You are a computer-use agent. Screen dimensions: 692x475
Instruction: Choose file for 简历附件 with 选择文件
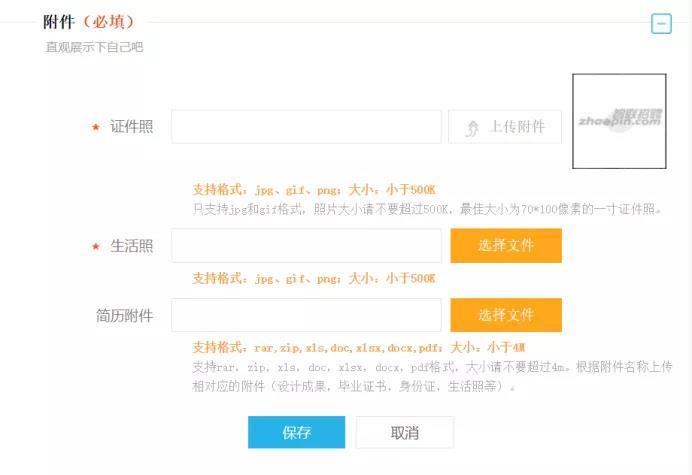tap(506, 315)
